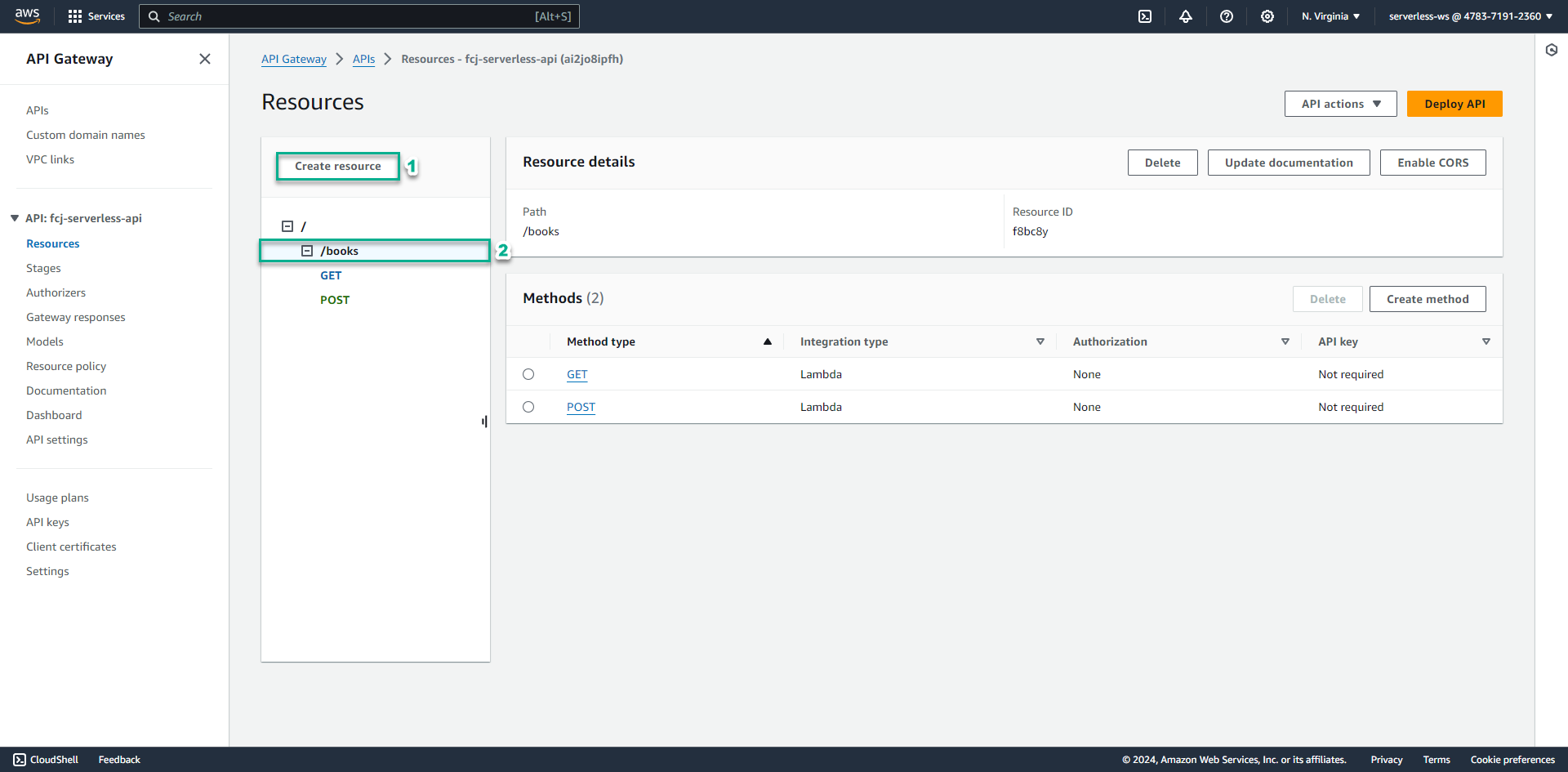Open the info panel icon at right edge
This screenshot has height=772, width=1568.
coord(1552,51)
